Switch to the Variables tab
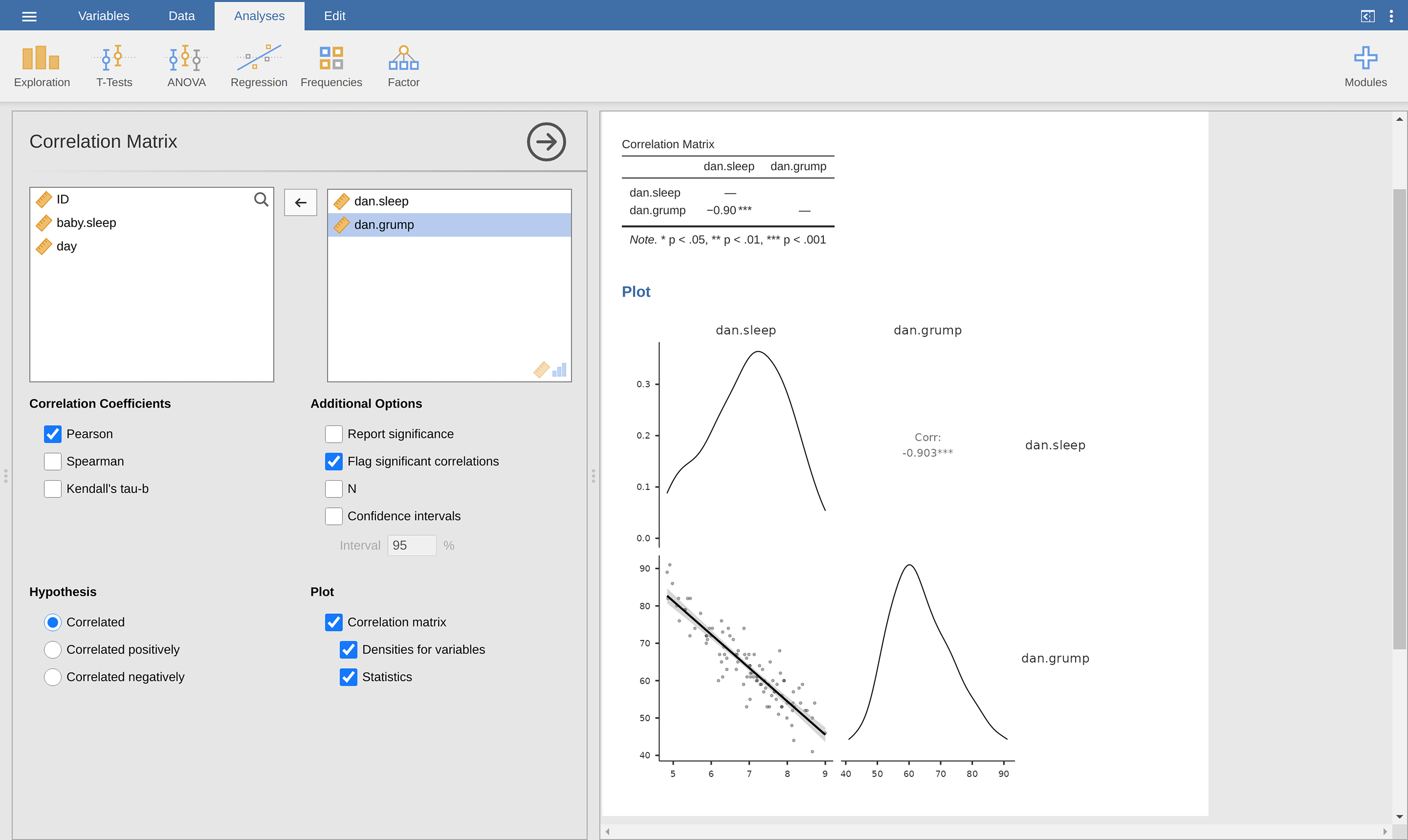Image resolution: width=1408 pixels, height=840 pixels. coord(104,16)
